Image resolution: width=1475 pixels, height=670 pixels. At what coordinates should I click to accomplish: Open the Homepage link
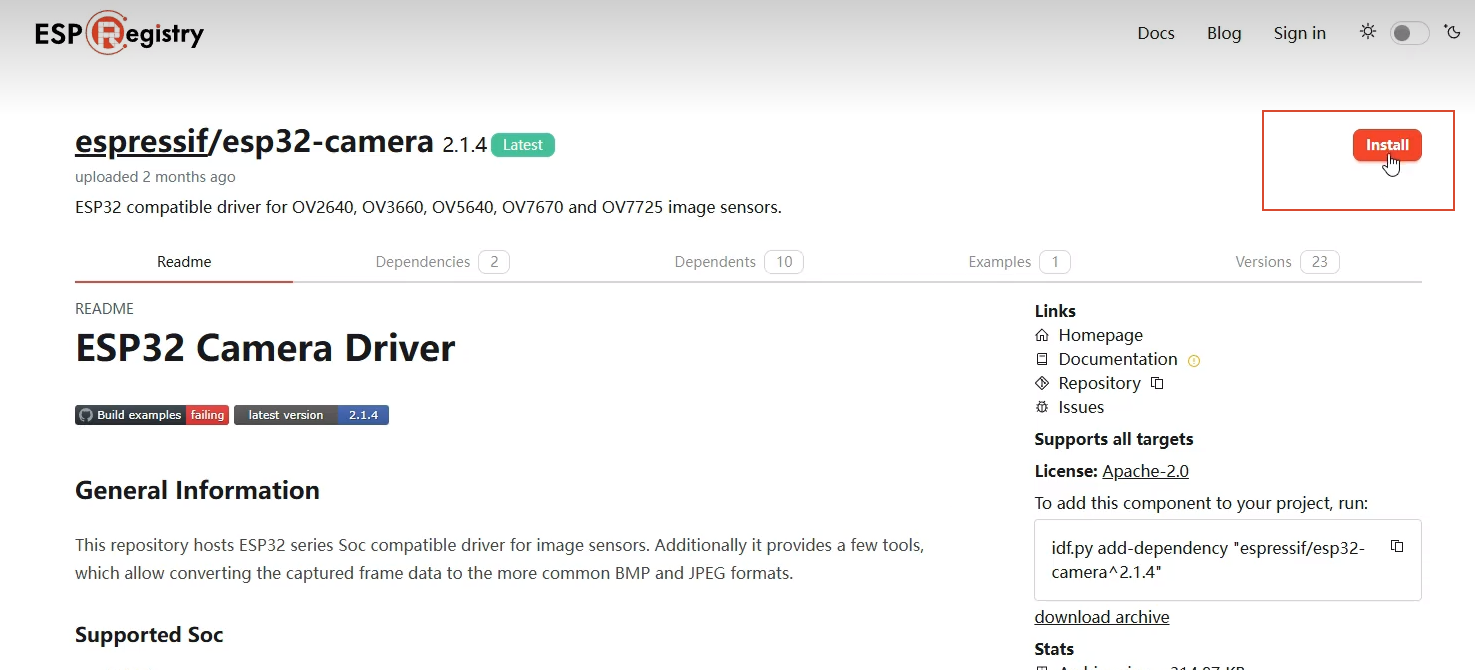(1100, 335)
